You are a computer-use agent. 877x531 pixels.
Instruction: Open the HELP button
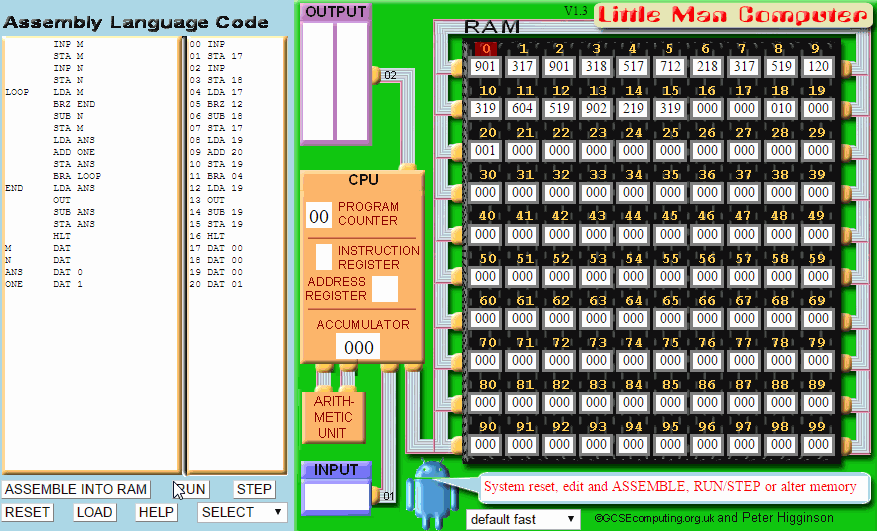(156, 512)
